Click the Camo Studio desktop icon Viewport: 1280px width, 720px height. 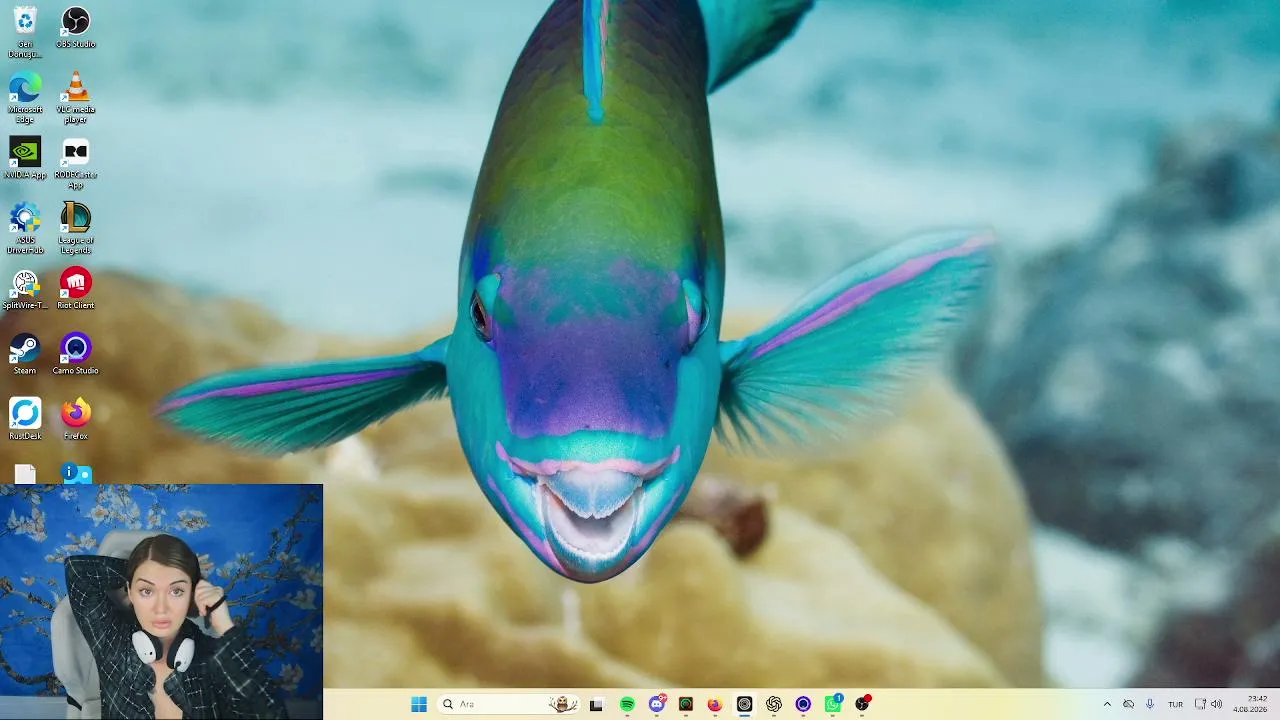(76, 354)
